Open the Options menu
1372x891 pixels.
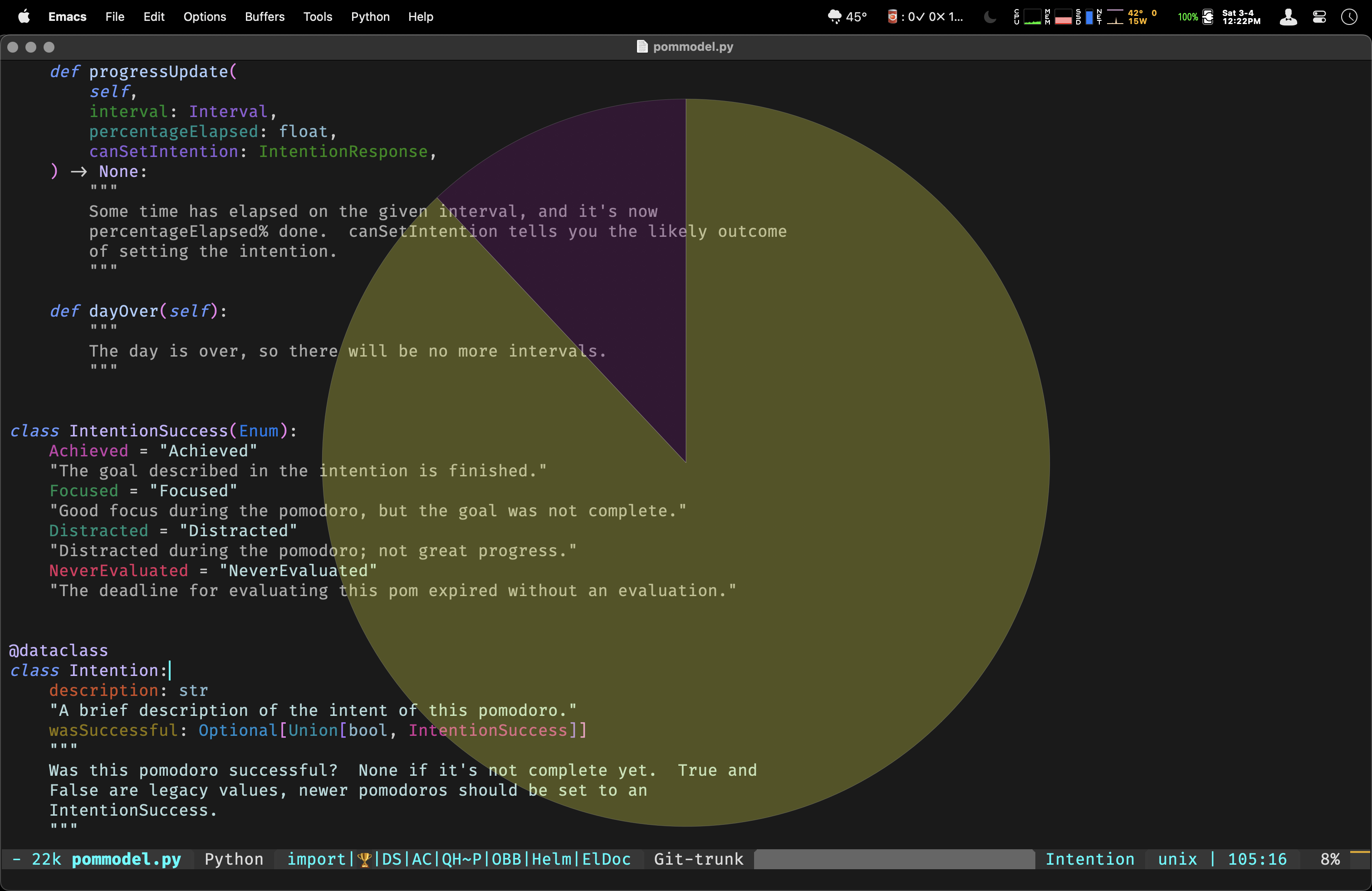pyautogui.click(x=205, y=17)
